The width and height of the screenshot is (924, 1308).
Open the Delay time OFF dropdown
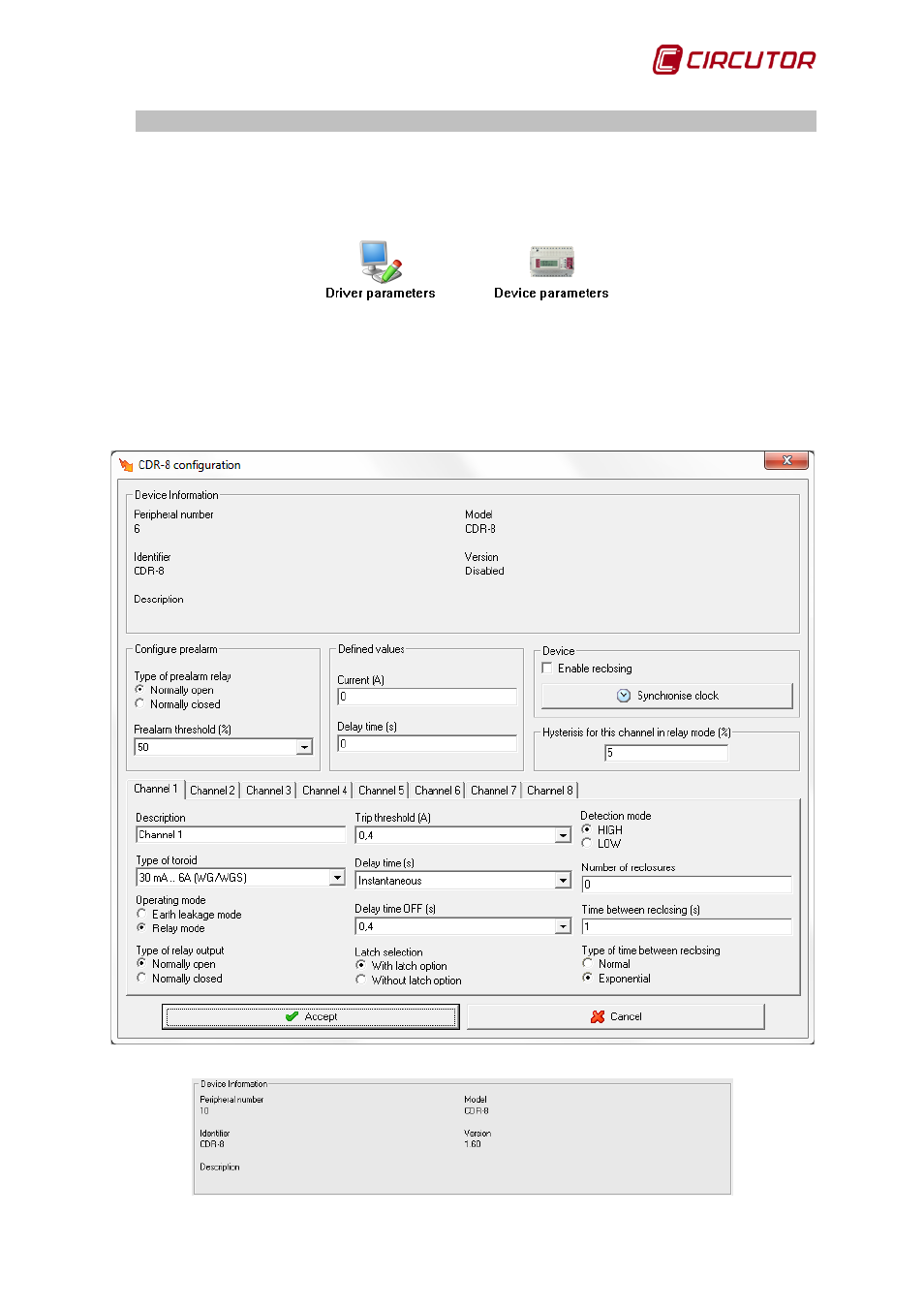[x=563, y=927]
